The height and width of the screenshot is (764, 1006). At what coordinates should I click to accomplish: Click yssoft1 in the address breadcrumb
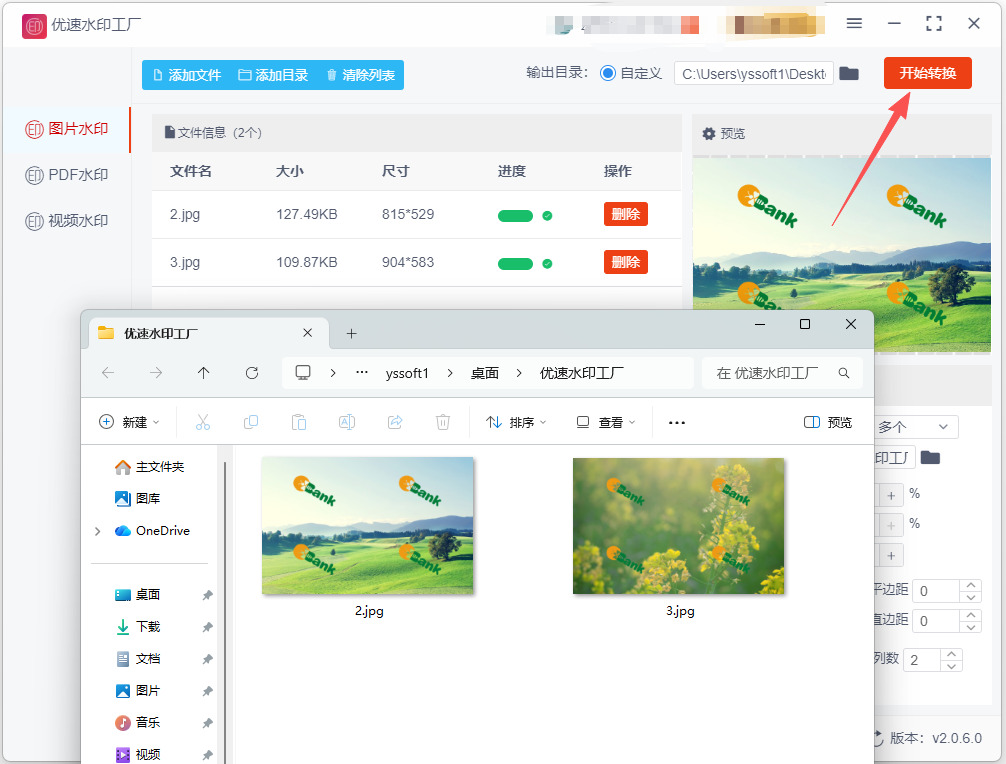click(407, 373)
